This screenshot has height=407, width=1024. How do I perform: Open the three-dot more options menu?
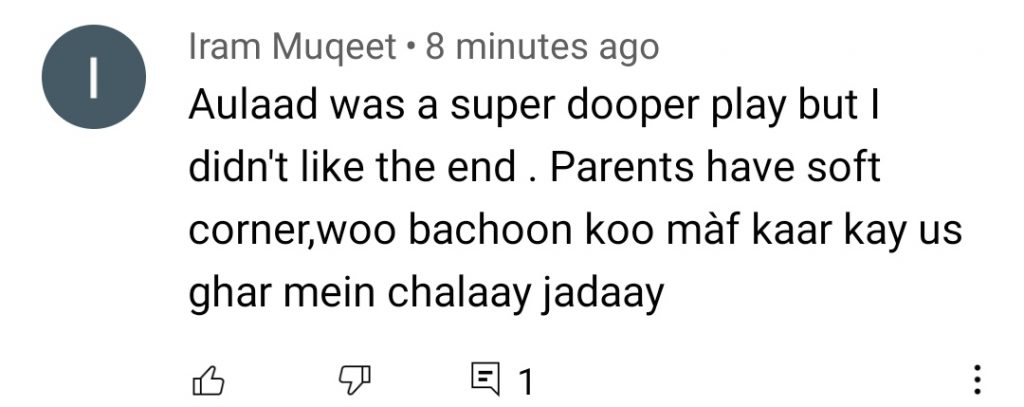point(977,380)
